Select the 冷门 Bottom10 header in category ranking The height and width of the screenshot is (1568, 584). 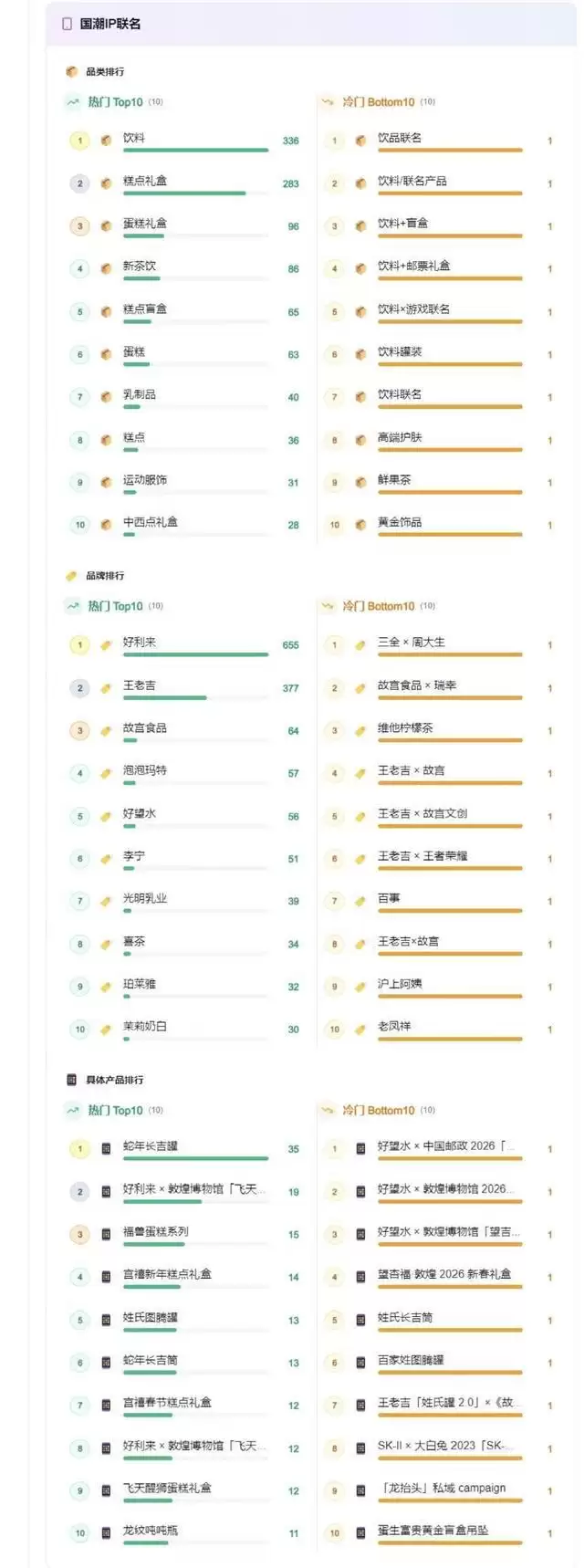pos(378,102)
